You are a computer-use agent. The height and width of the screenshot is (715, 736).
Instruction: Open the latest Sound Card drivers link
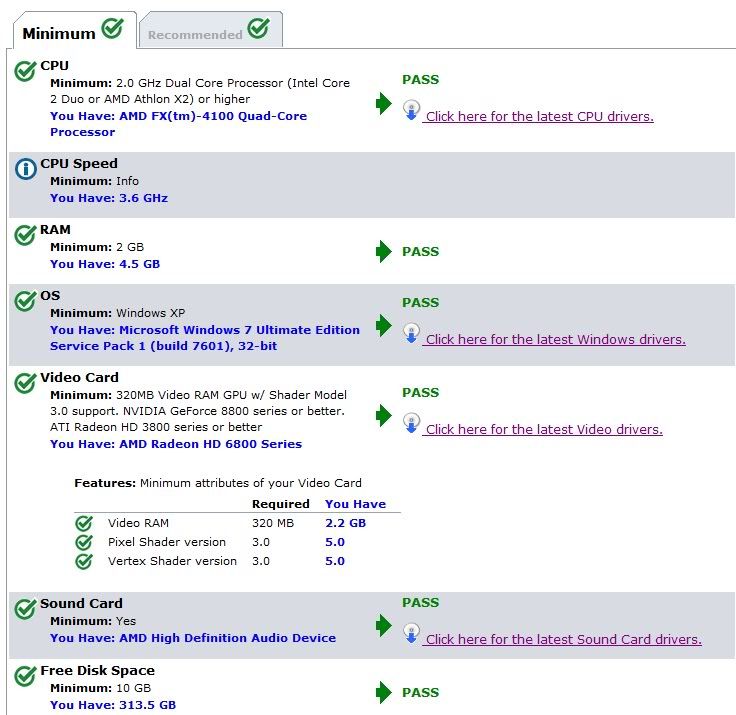563,639
